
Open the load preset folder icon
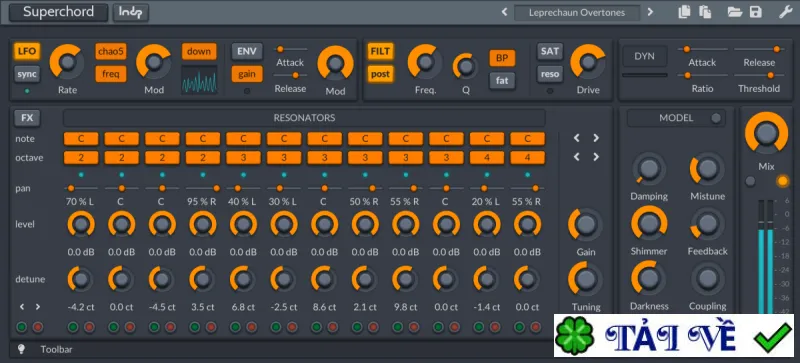point(735,12)
